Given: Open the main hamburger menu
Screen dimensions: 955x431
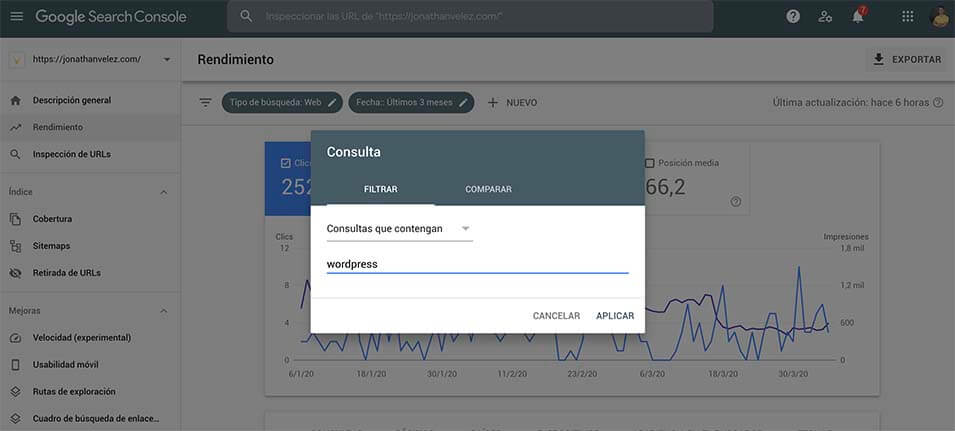Looking at the screenshot, I should pyautogui.click(x=17, y=16).
